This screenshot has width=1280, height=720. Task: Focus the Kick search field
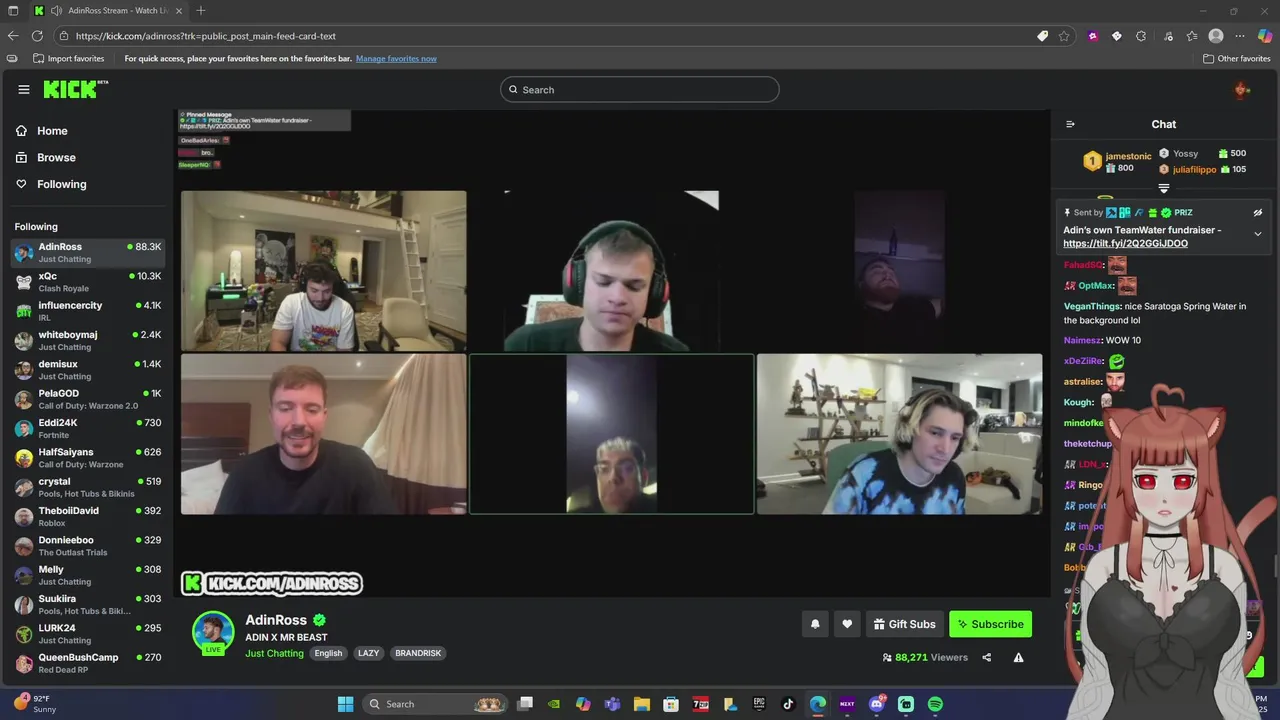[640, 90]
